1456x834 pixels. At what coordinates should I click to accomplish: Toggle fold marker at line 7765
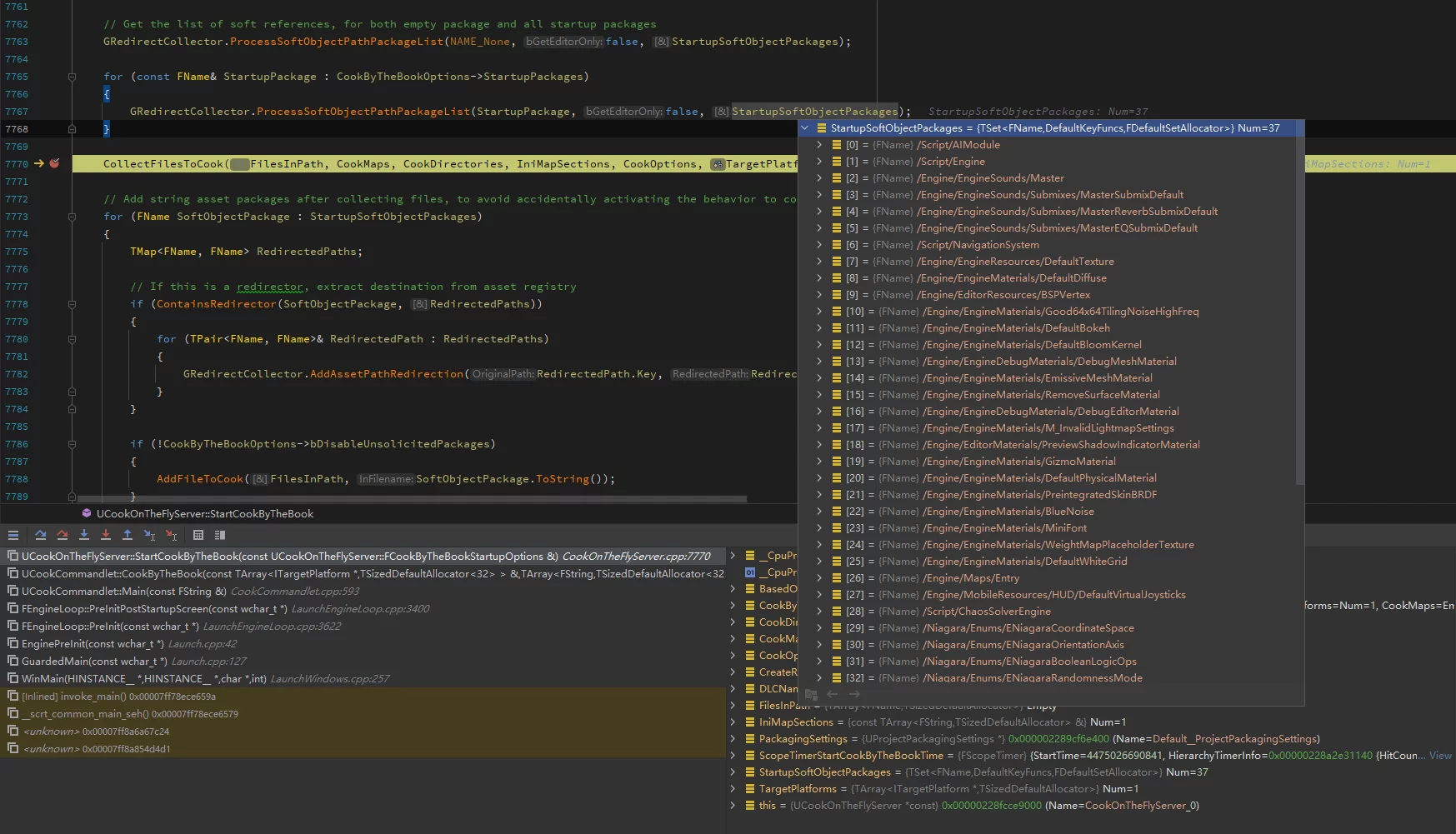pyautogui.click(x=72, y=77)
